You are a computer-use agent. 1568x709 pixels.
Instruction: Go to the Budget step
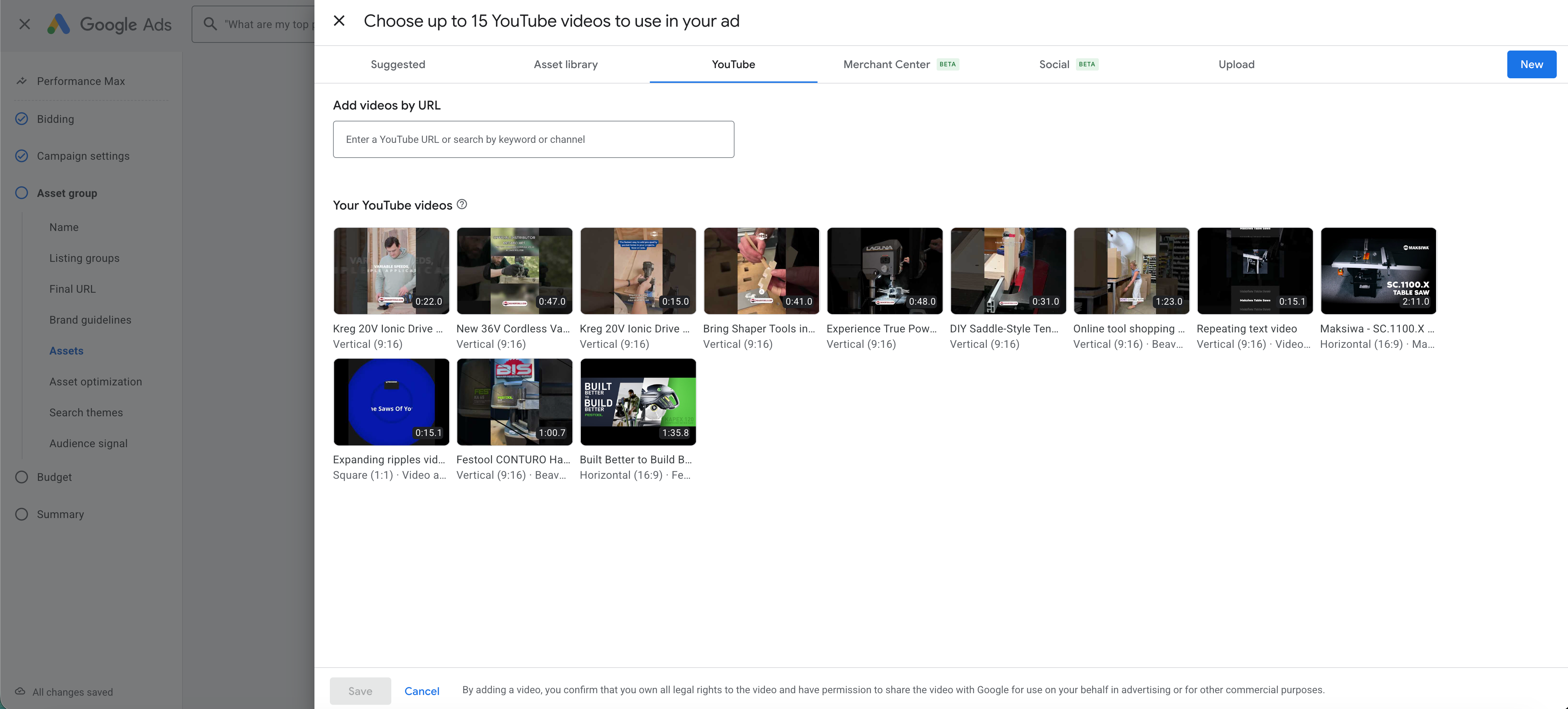point(54,477)
